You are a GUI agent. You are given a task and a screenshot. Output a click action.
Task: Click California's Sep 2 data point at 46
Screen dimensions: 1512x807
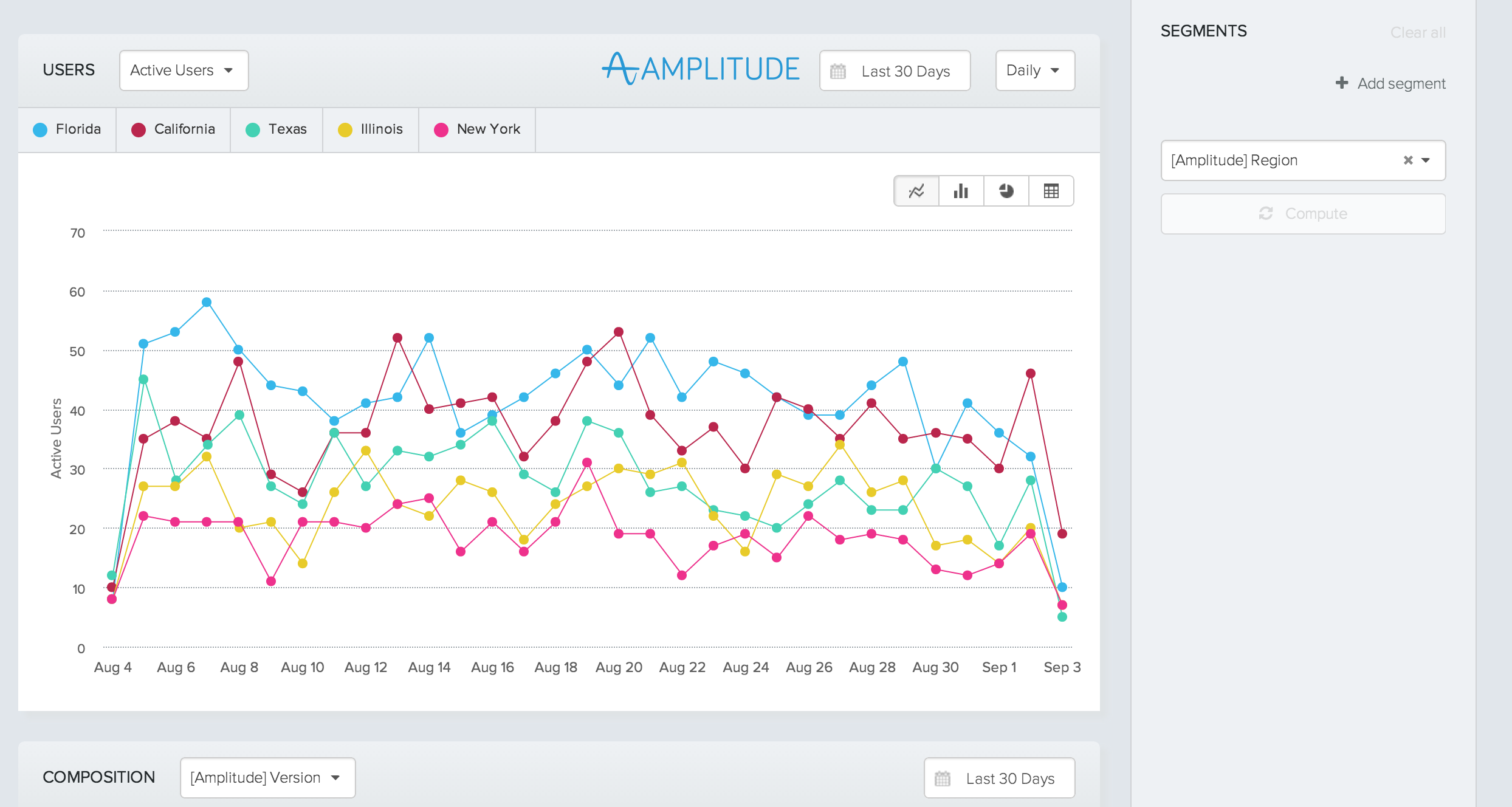click(1031, 373)
